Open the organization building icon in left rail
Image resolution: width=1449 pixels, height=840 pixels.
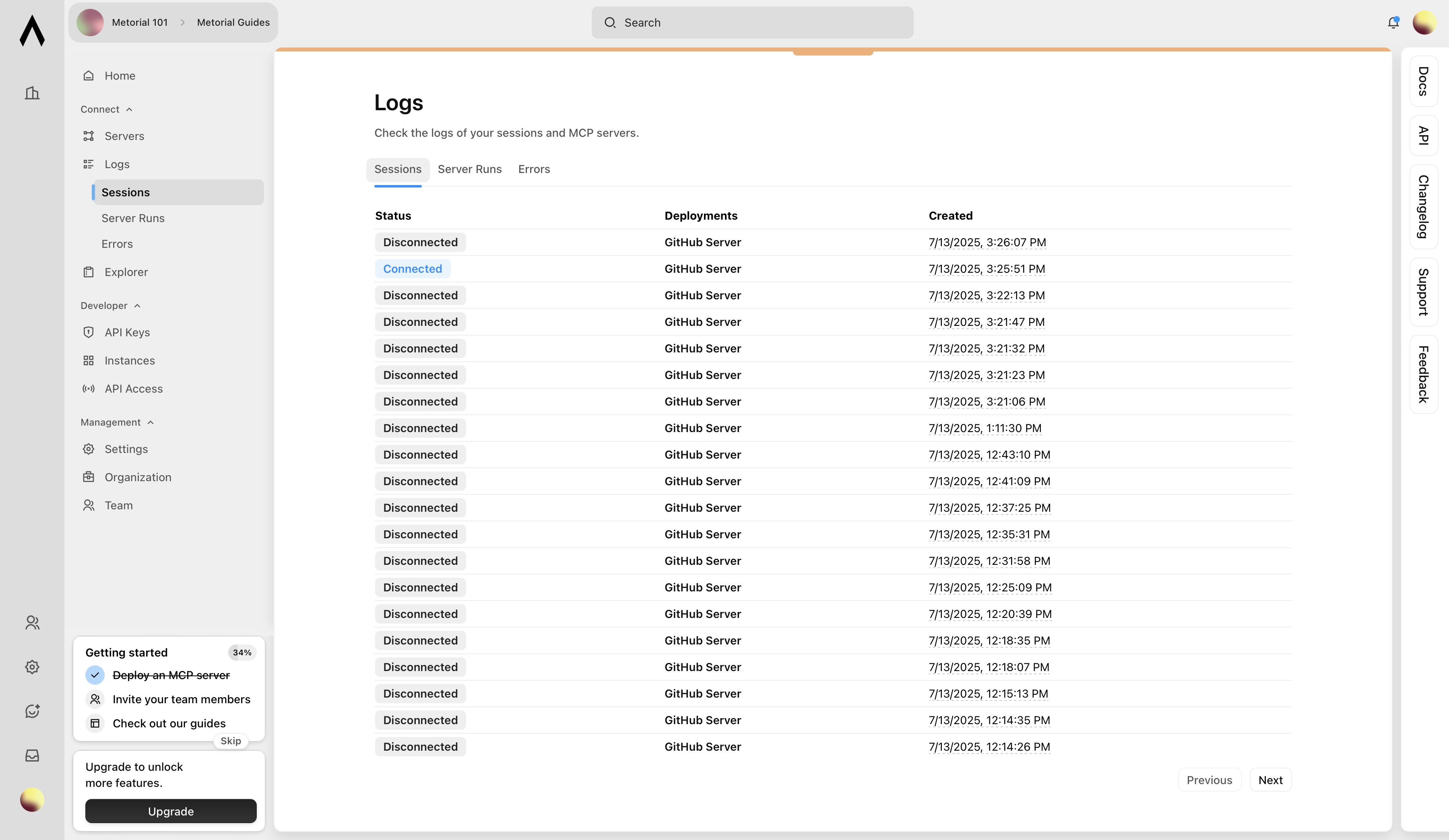[32, 93]
